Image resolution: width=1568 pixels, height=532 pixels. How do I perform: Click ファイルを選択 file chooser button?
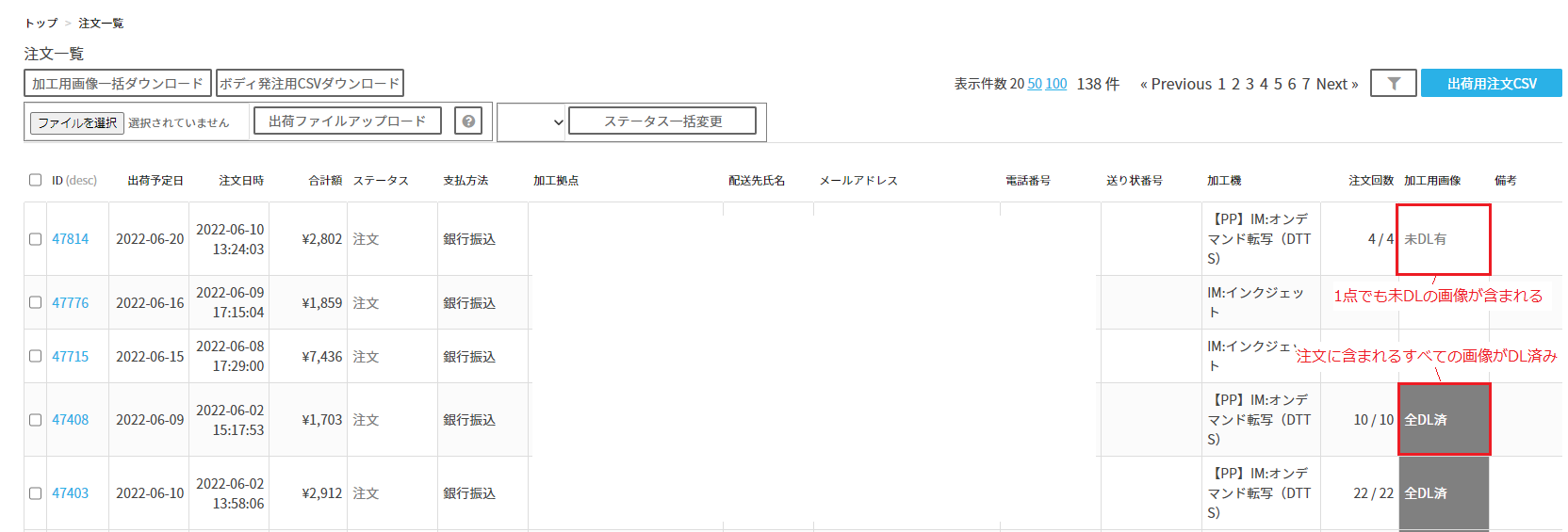77,122
